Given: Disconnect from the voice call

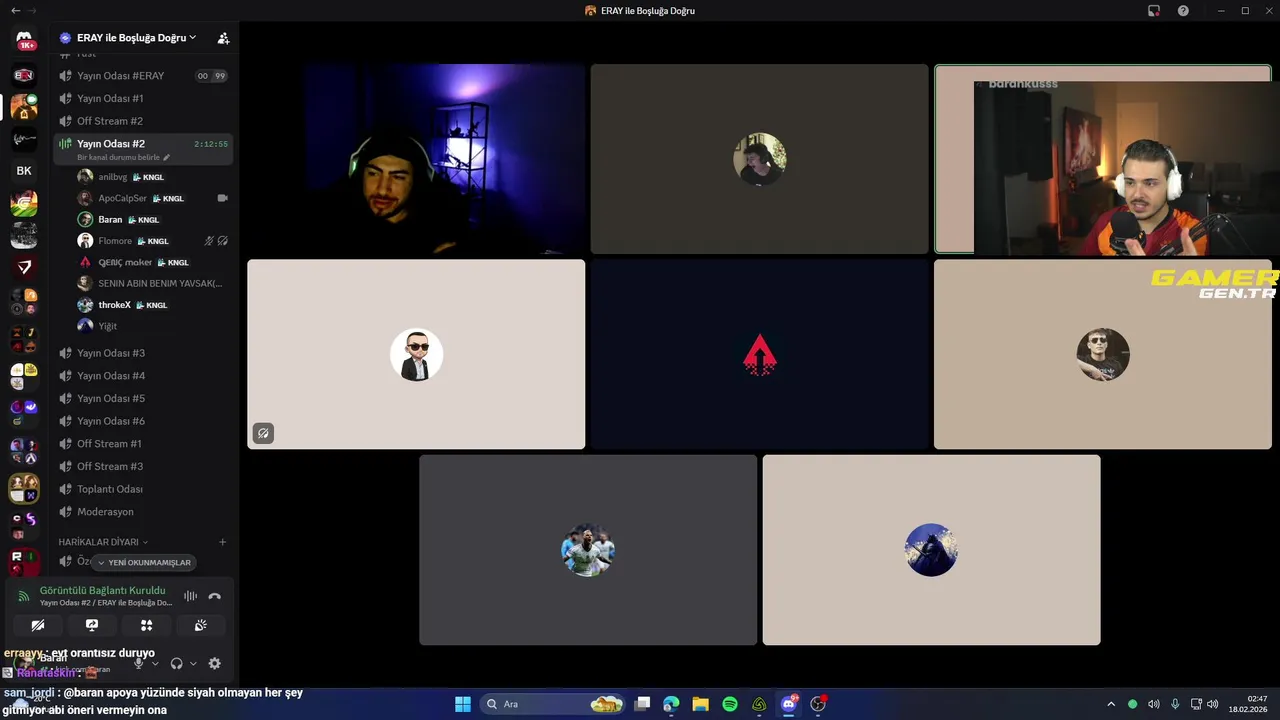Looking at the screenshot, I should [214, 596].
